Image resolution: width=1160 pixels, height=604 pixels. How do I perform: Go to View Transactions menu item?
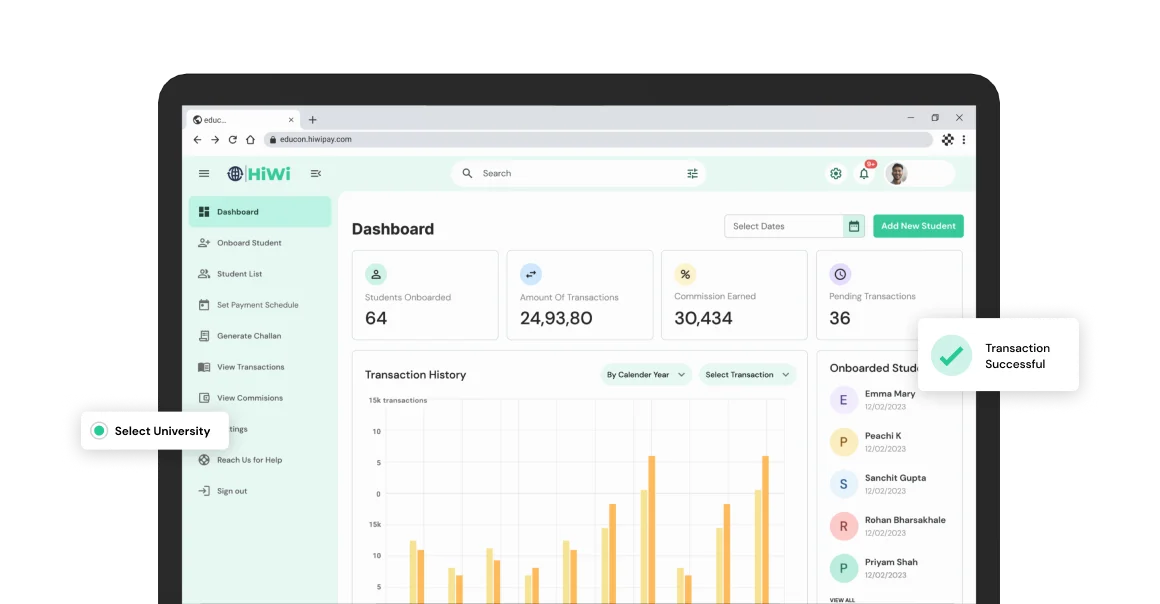coord(250,367)
